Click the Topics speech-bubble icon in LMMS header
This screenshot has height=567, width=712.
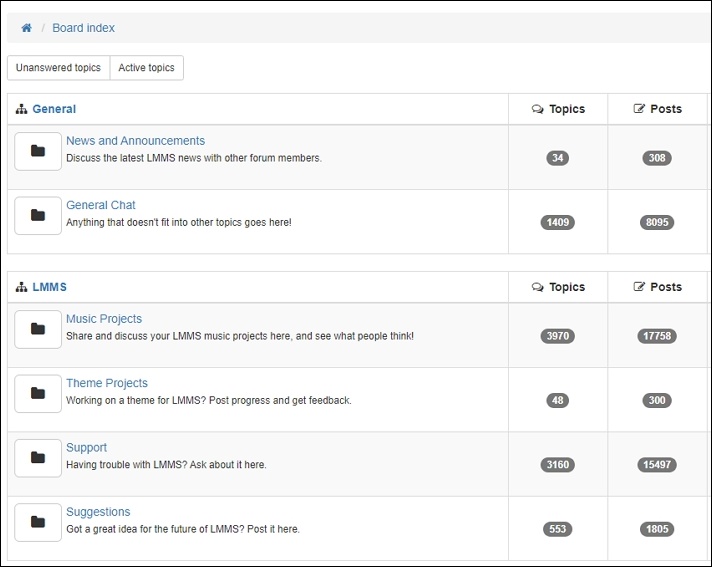(x=538, y=287)
